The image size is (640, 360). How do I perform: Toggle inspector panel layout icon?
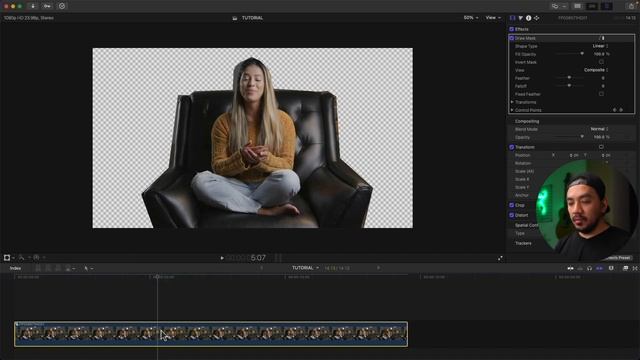pyautogui.click(x=607, y=6)
